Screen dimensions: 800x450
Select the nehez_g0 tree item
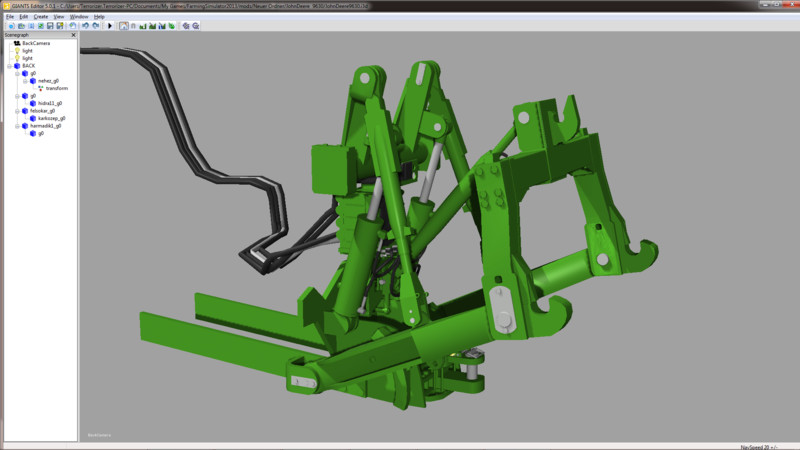pyautogui.click(x=48, y=81)
